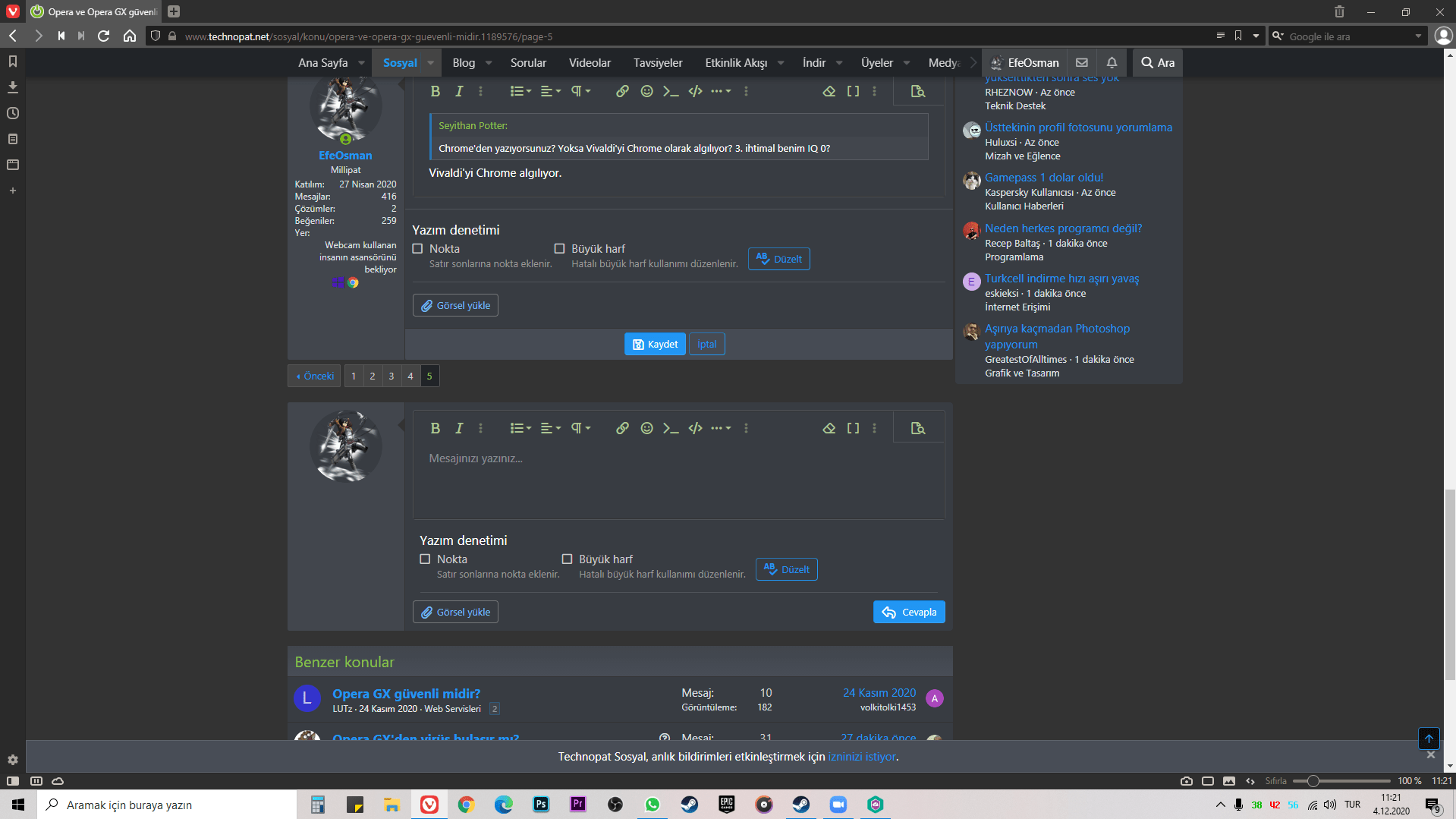The image size is (1456, 819).
Task: Reload the current page
Action: (104, 36)
